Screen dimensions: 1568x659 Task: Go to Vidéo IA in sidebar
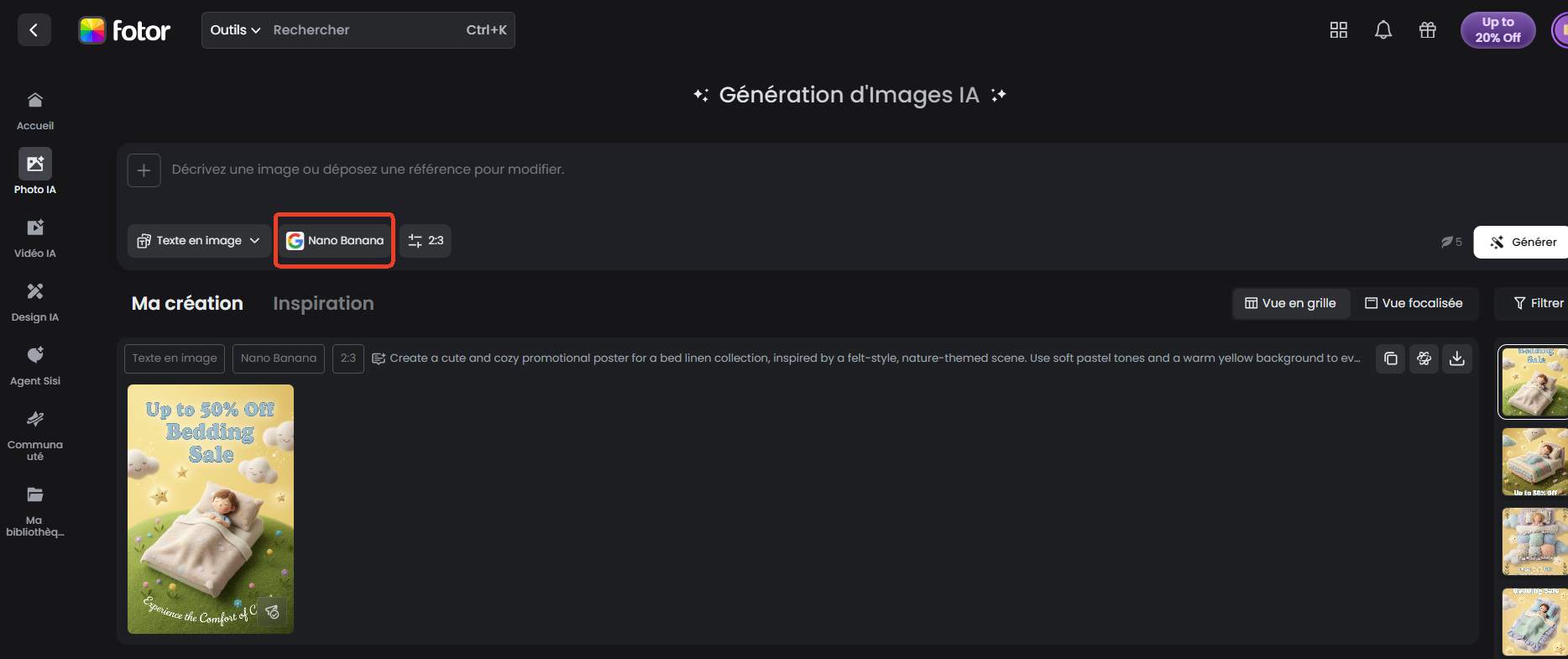tap(34, 236)
